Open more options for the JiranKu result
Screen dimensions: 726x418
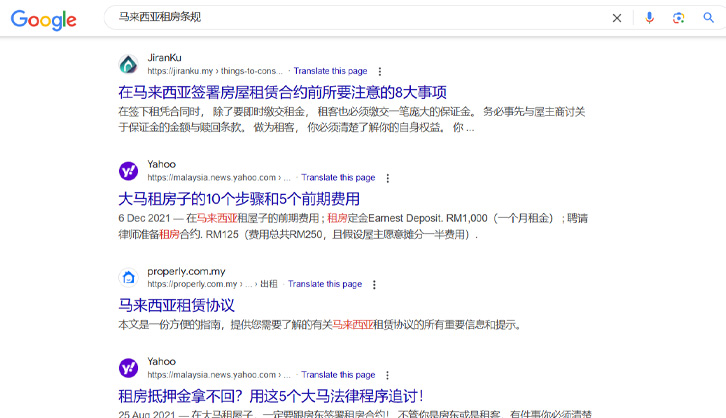[380, 71]
